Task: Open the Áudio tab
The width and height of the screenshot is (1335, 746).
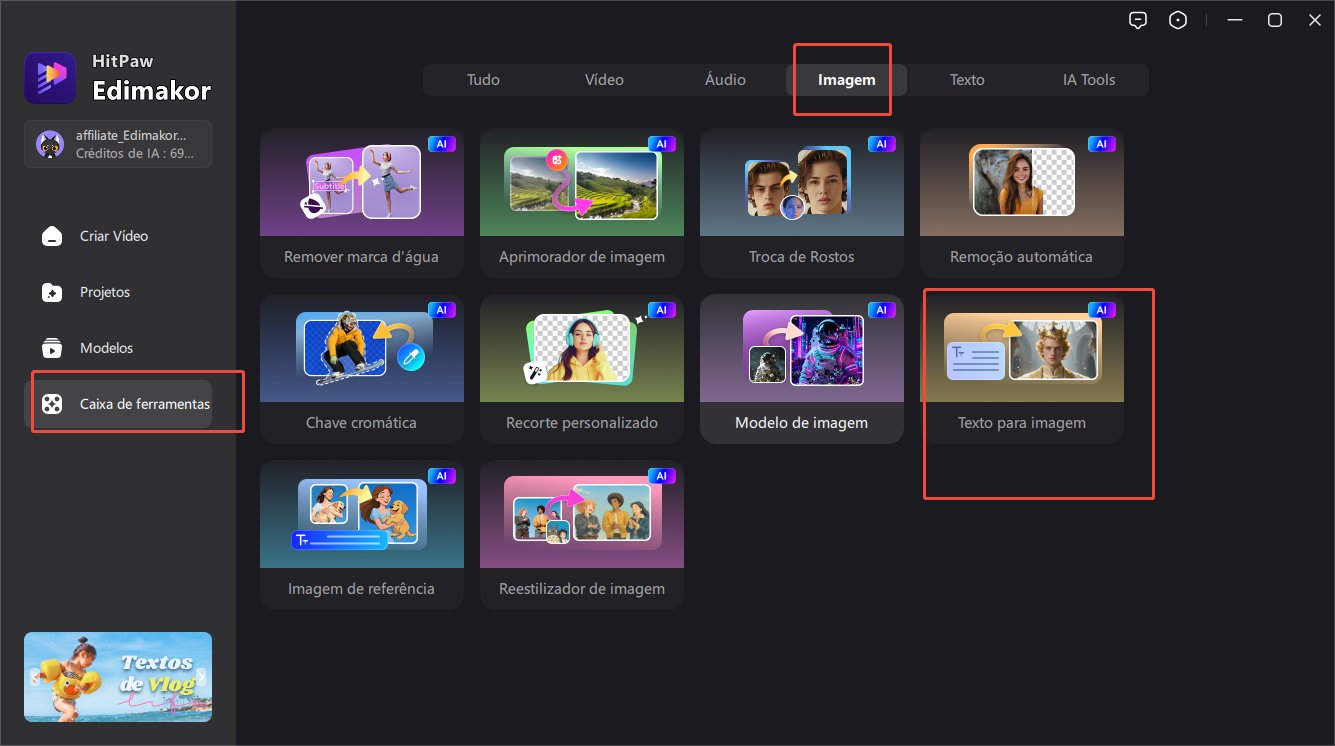Action: (725, 80)
